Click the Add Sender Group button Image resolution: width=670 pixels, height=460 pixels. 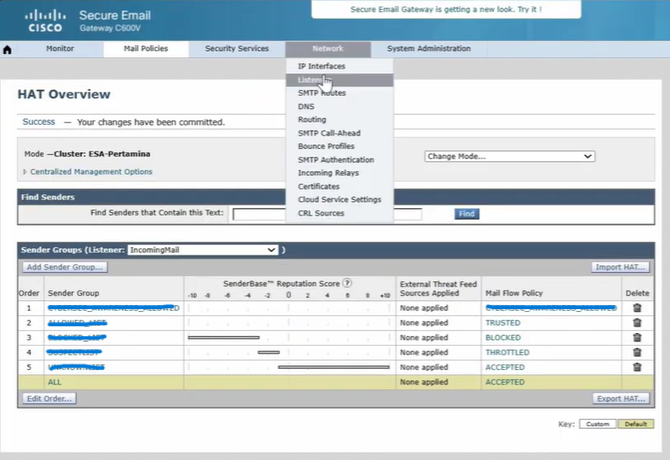(x=65, y=267)
